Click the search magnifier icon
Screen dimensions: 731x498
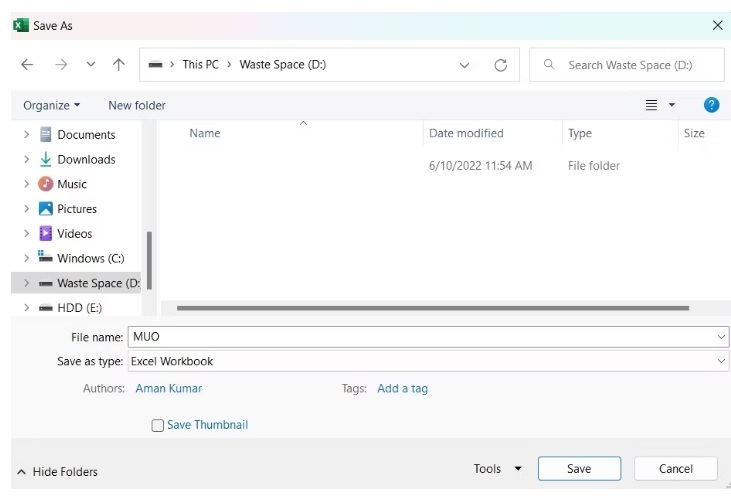point(549,64)
